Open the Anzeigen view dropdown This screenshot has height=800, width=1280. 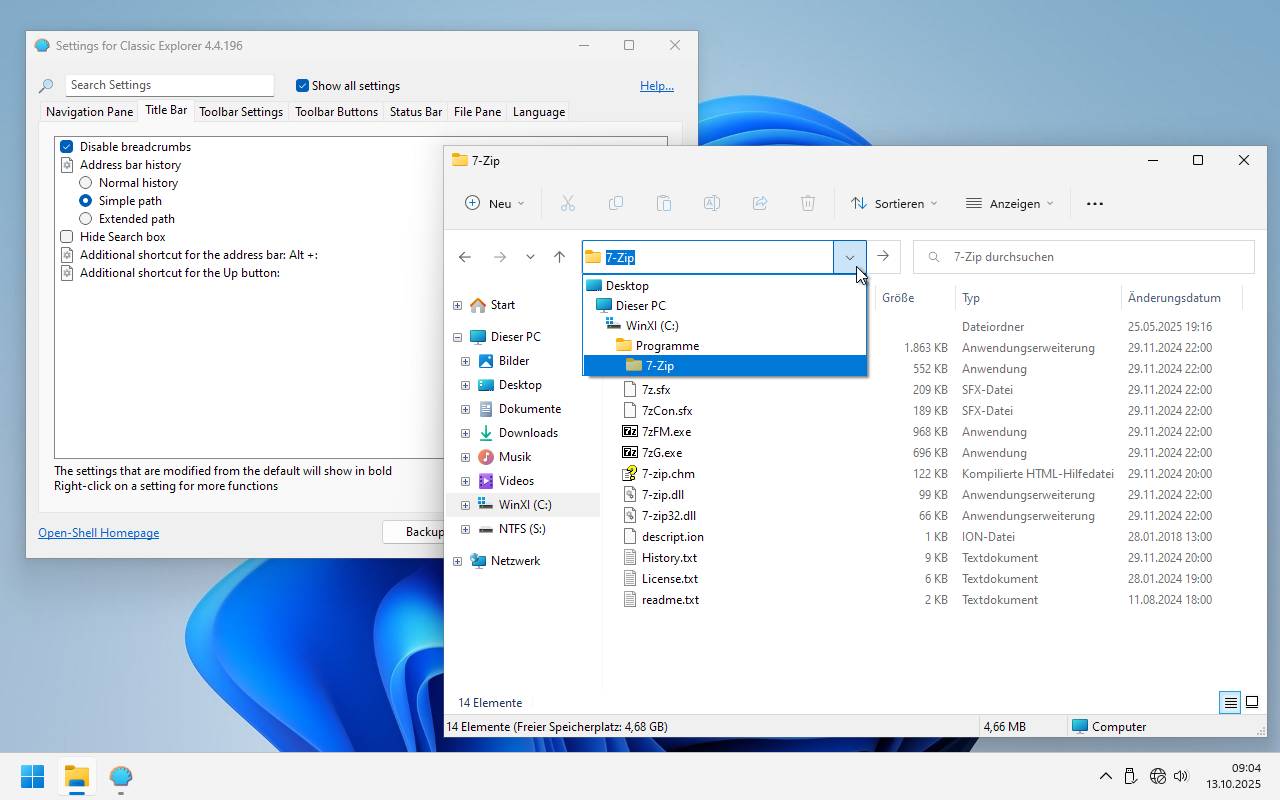point(1010,203)
